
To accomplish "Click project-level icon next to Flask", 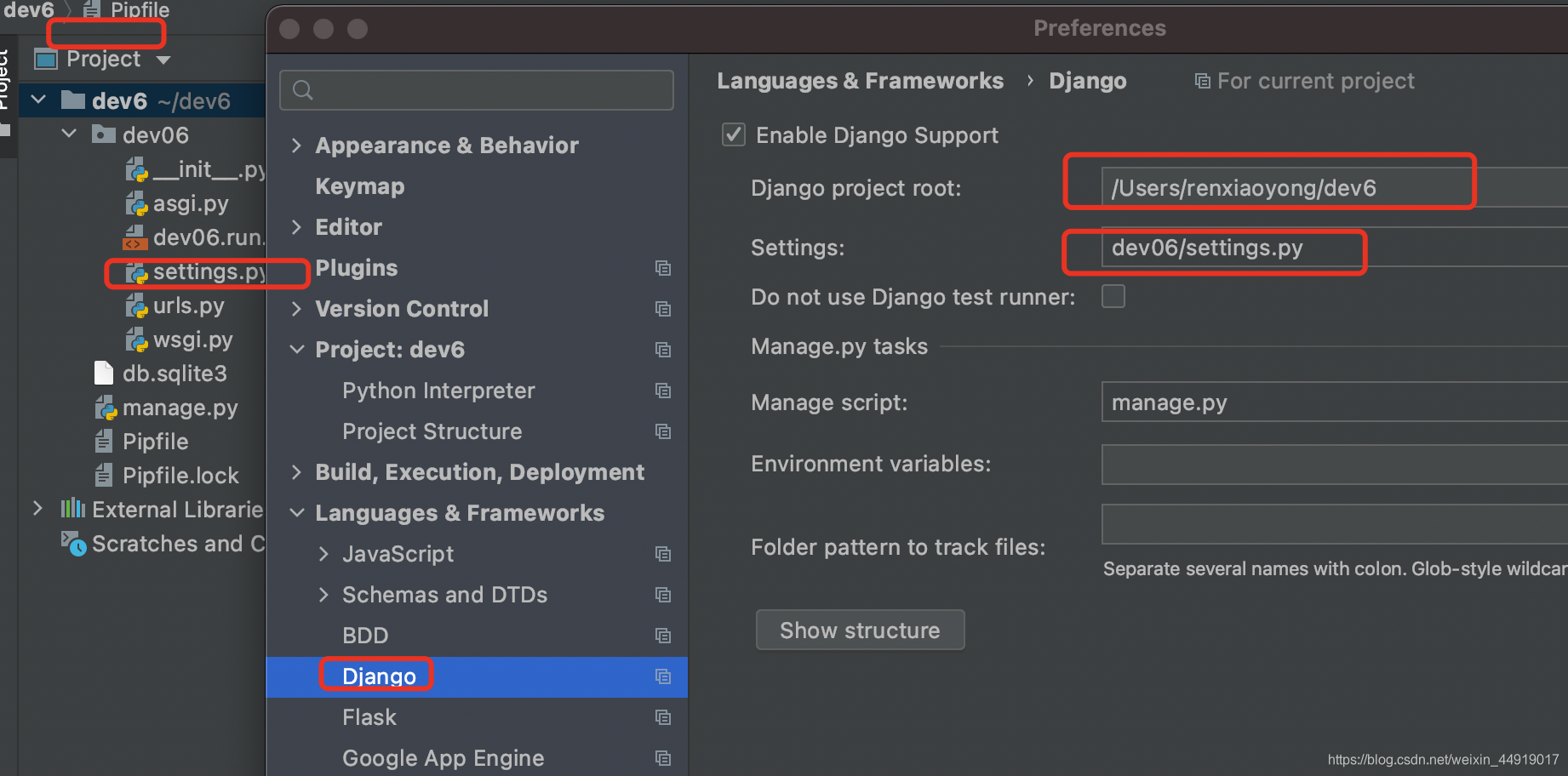I will (663, 717).
